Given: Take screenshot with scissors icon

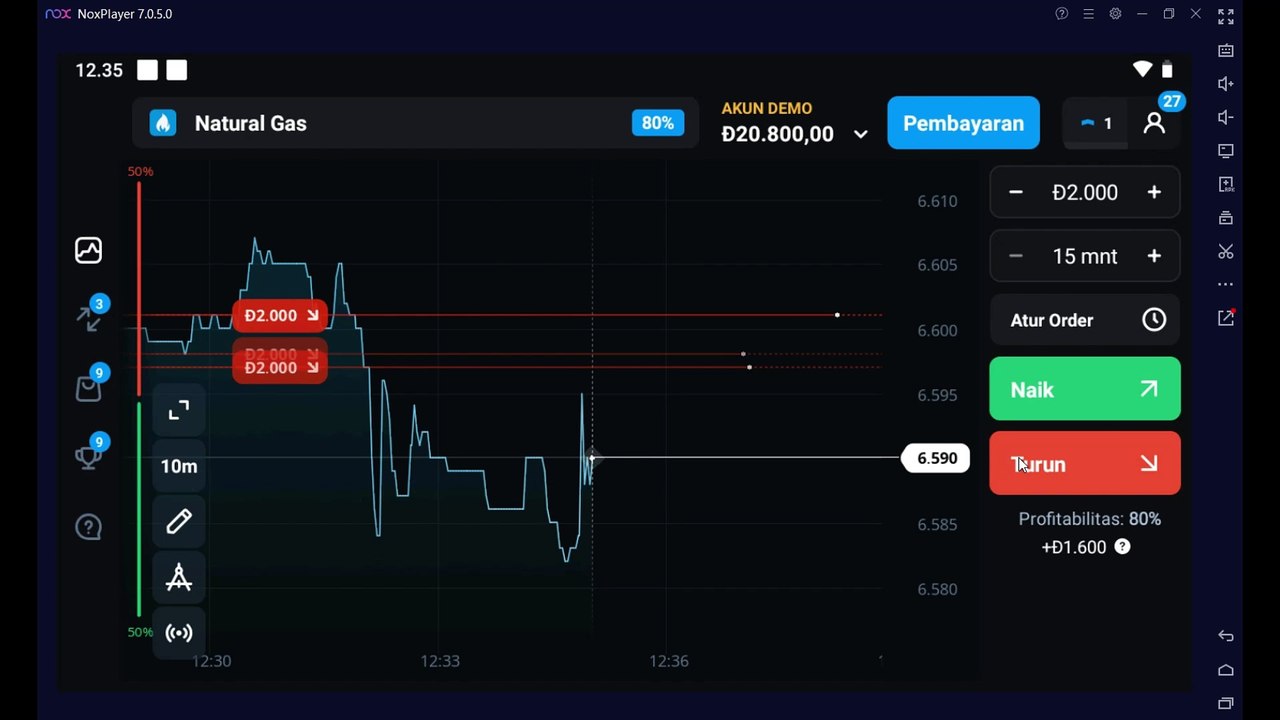Looking at the screenshot, I should click(x=1226, y=251).
